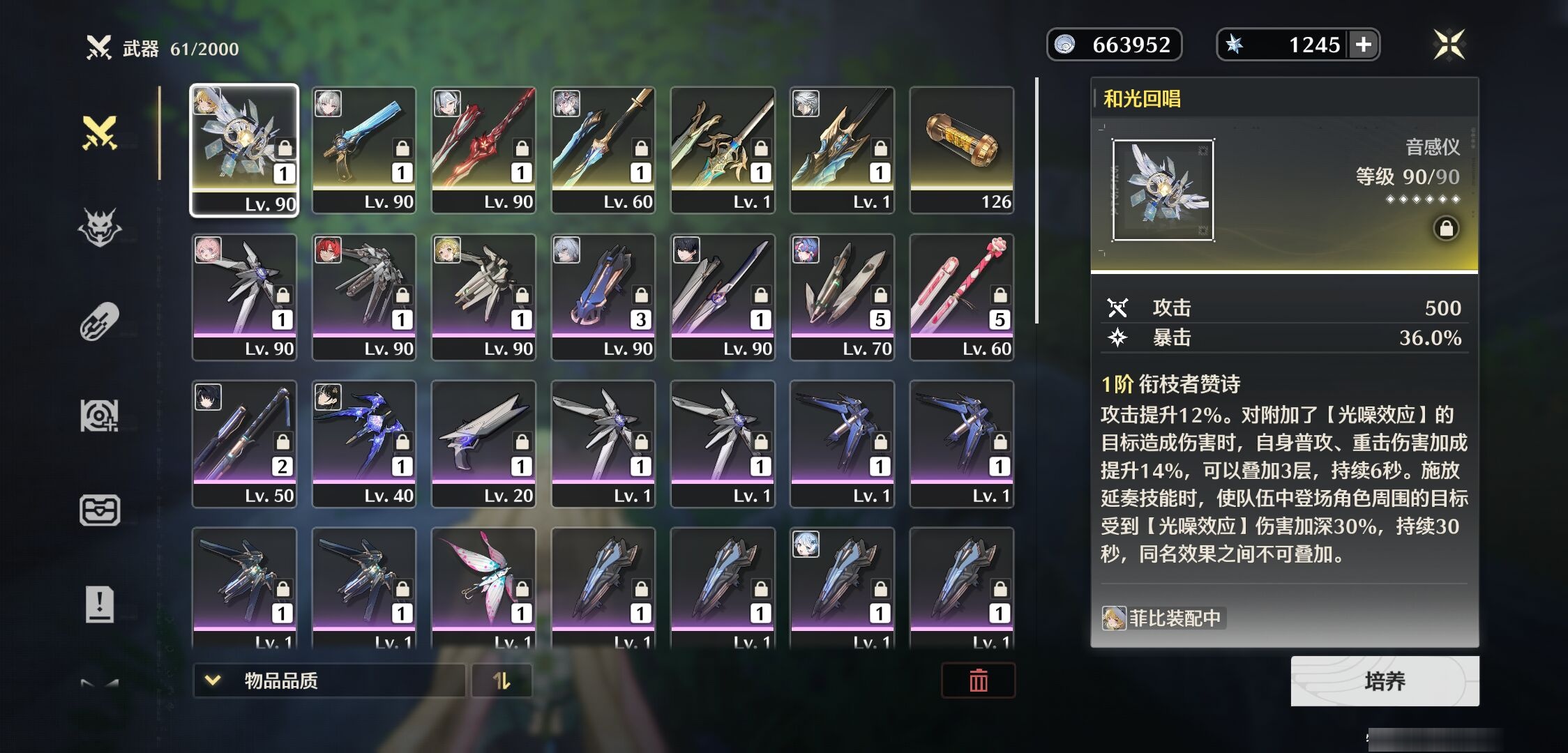This screenshot has height=753, width=1568.
Task: Open the exclamation-mark quest items category
Action: pos(100,604)
